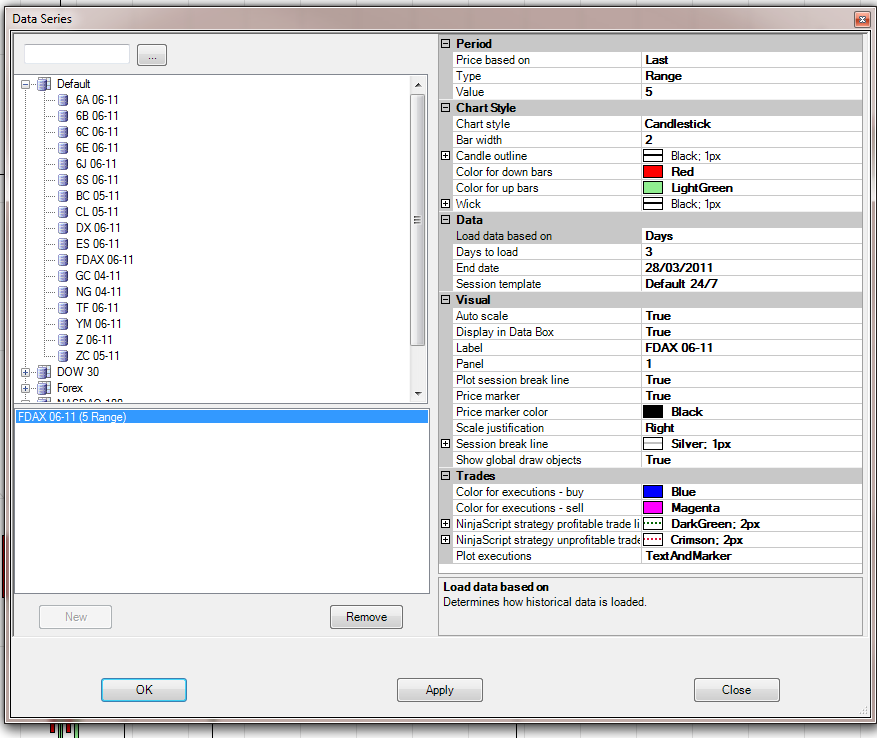Select the 6J 06-11 instrument icon
The width and height of the screenshot is (877, 738).
click(x=64, y=164)
